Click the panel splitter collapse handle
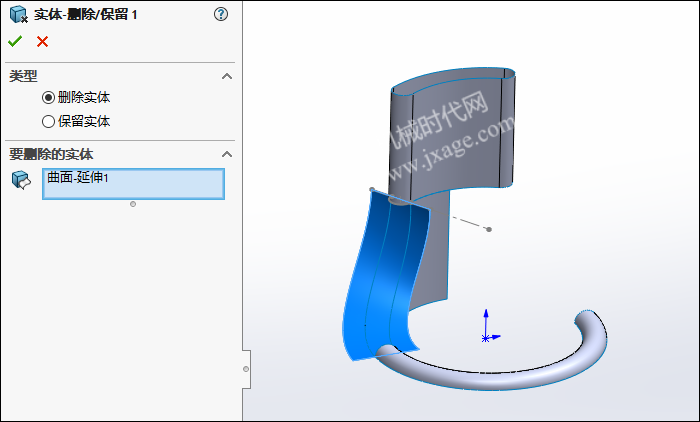 [x=246, y=369]
